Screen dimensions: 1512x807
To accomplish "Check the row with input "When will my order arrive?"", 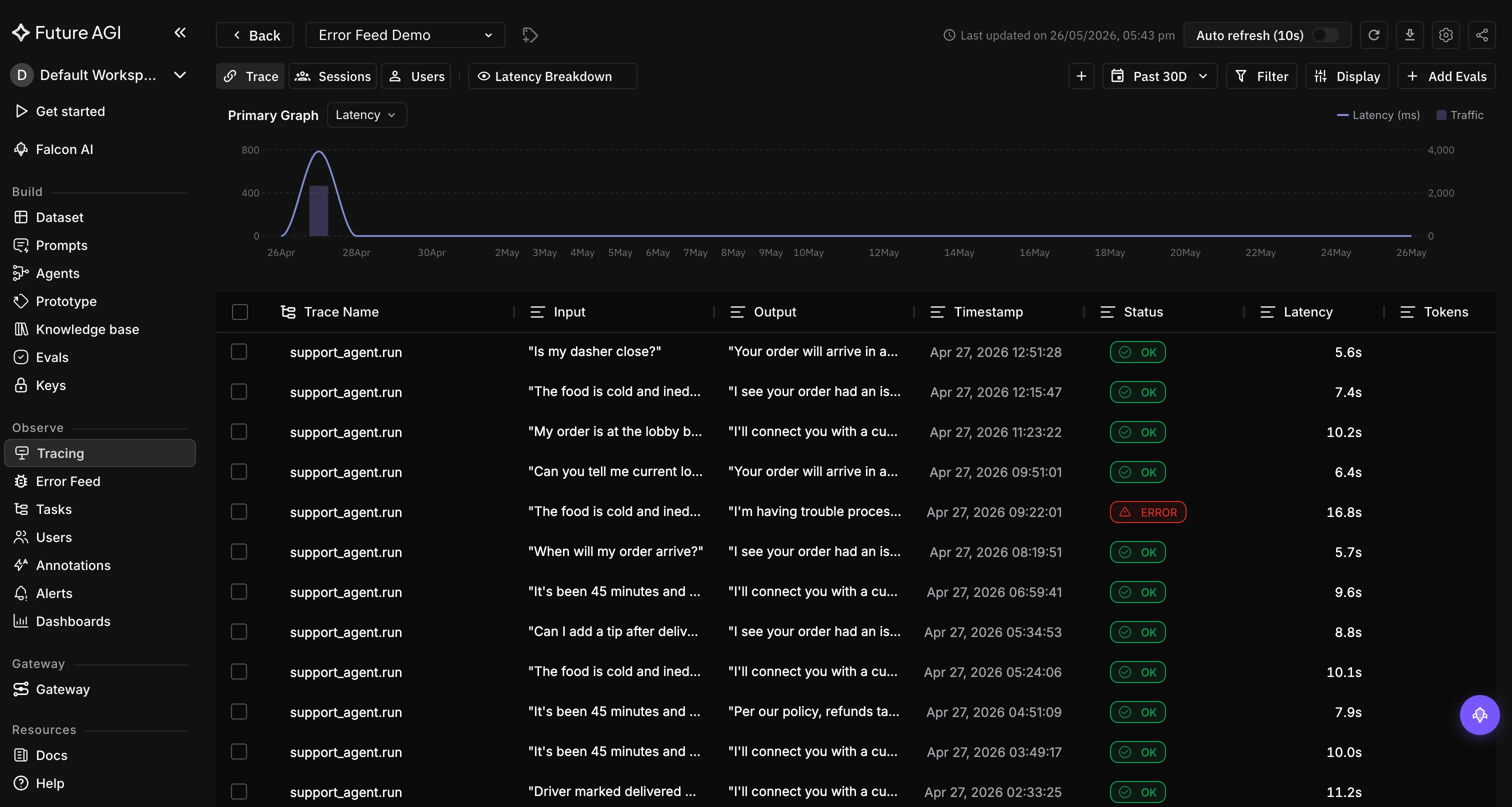I will tap(239, 552).
